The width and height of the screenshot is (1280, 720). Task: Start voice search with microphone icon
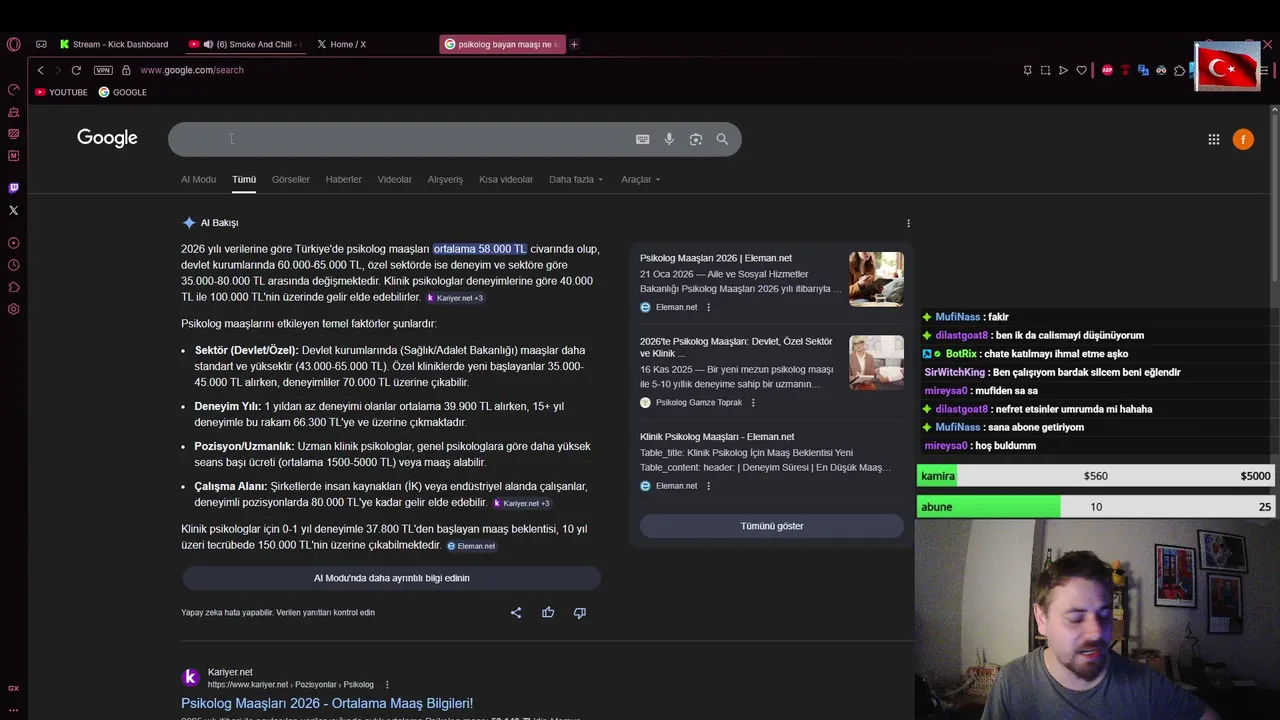(669, 139)
